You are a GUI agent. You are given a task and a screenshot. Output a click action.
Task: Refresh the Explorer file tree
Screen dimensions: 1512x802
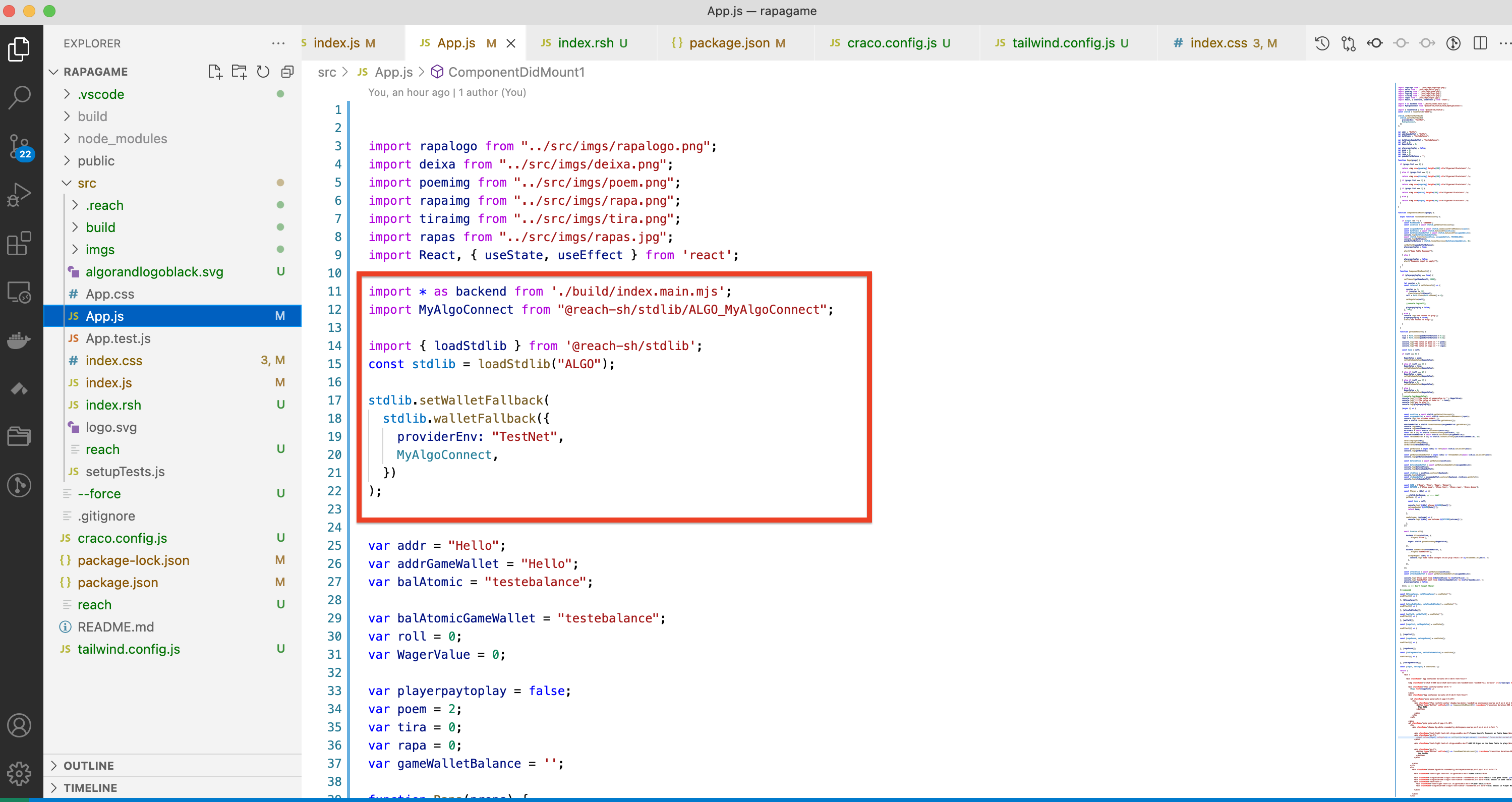pos(263,71)
